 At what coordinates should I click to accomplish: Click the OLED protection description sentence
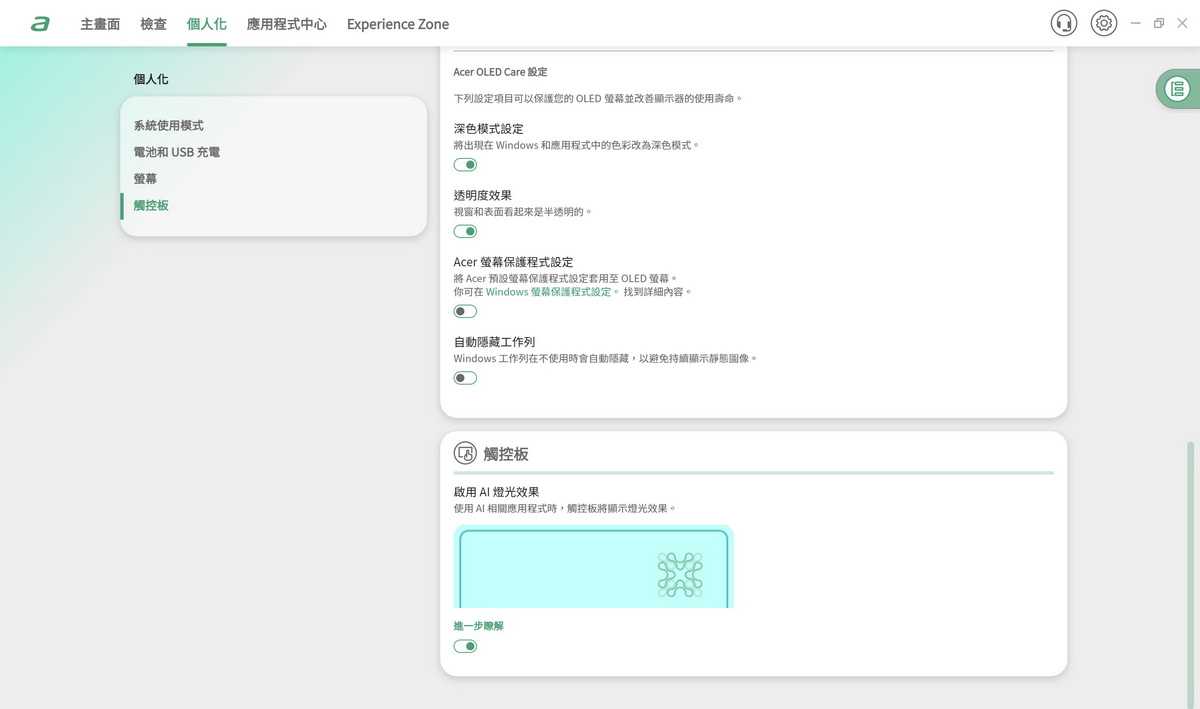tap(598, 99)
